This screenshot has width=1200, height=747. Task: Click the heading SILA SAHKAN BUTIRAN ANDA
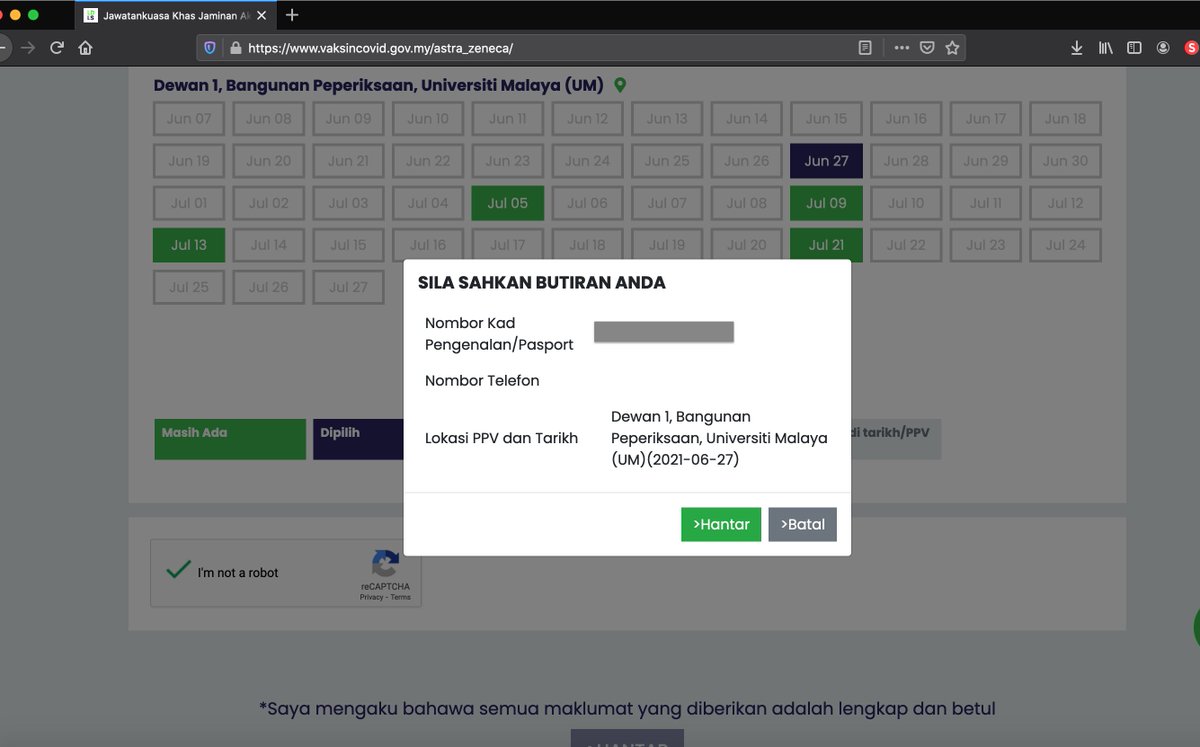click(x=541, y=283)
